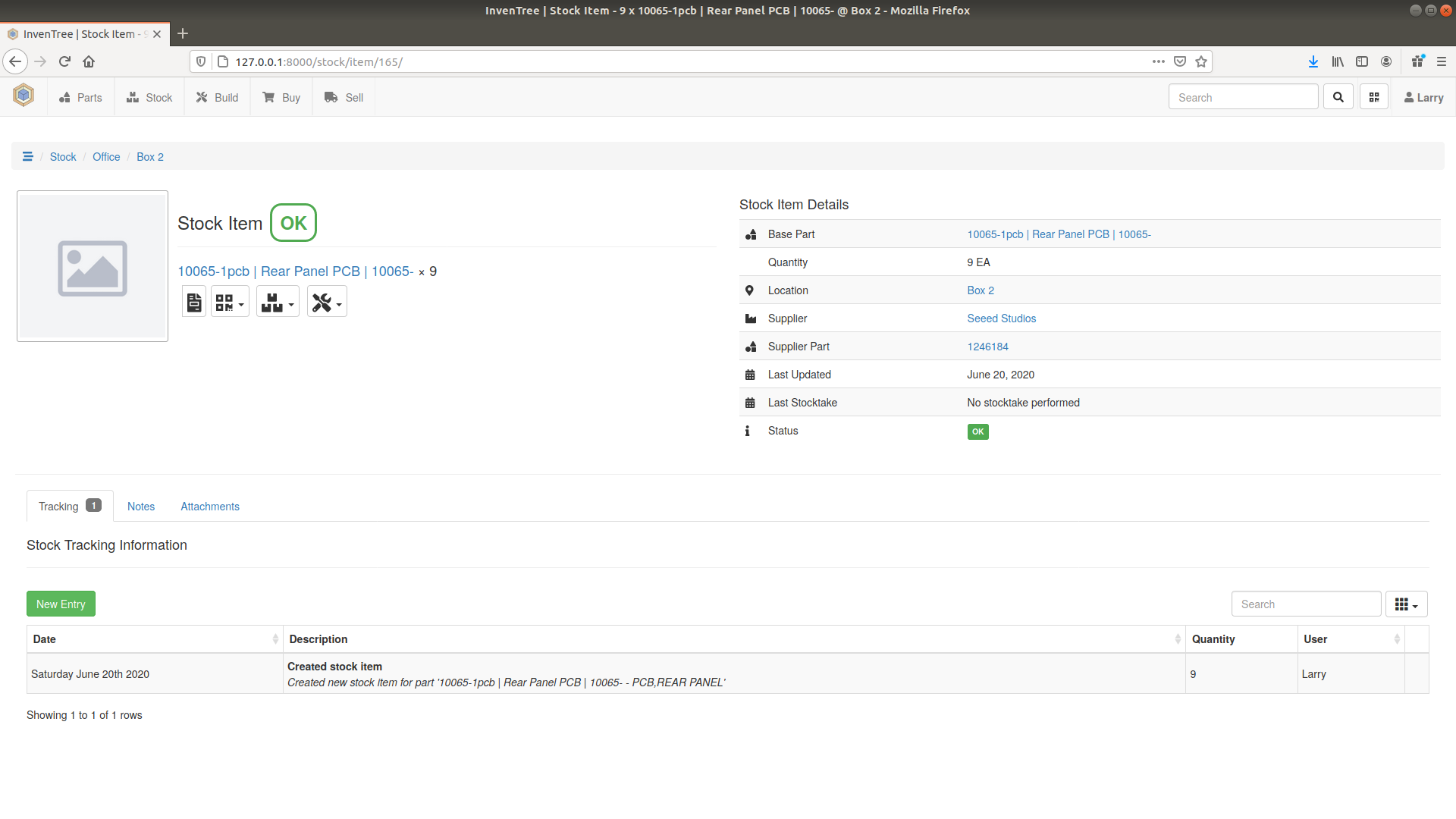The image size is (1456, 819).
Task: Click the search magnifier icon in the navbar
Action: click(x=1338, y=96)
